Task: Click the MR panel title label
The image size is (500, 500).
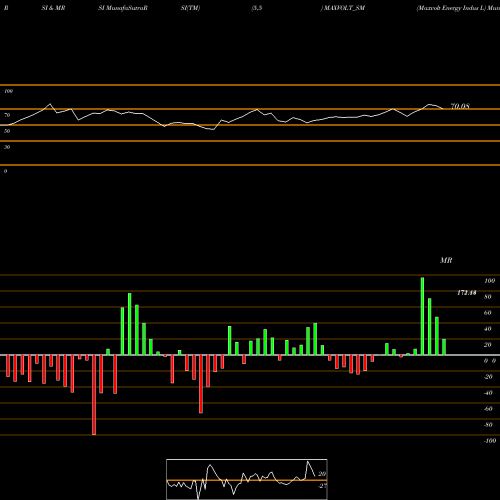Action: click(446, 260)
